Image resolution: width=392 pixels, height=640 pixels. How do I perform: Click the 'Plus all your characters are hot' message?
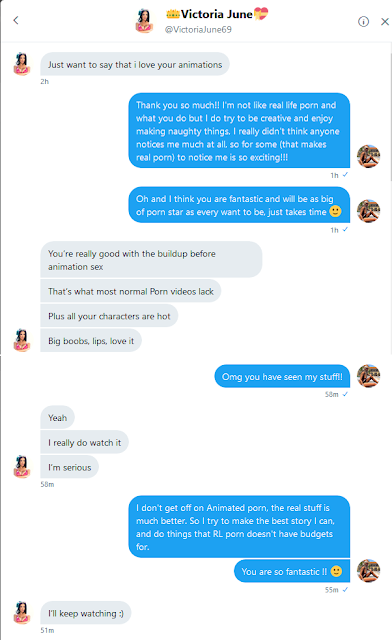tap(109, 316)
